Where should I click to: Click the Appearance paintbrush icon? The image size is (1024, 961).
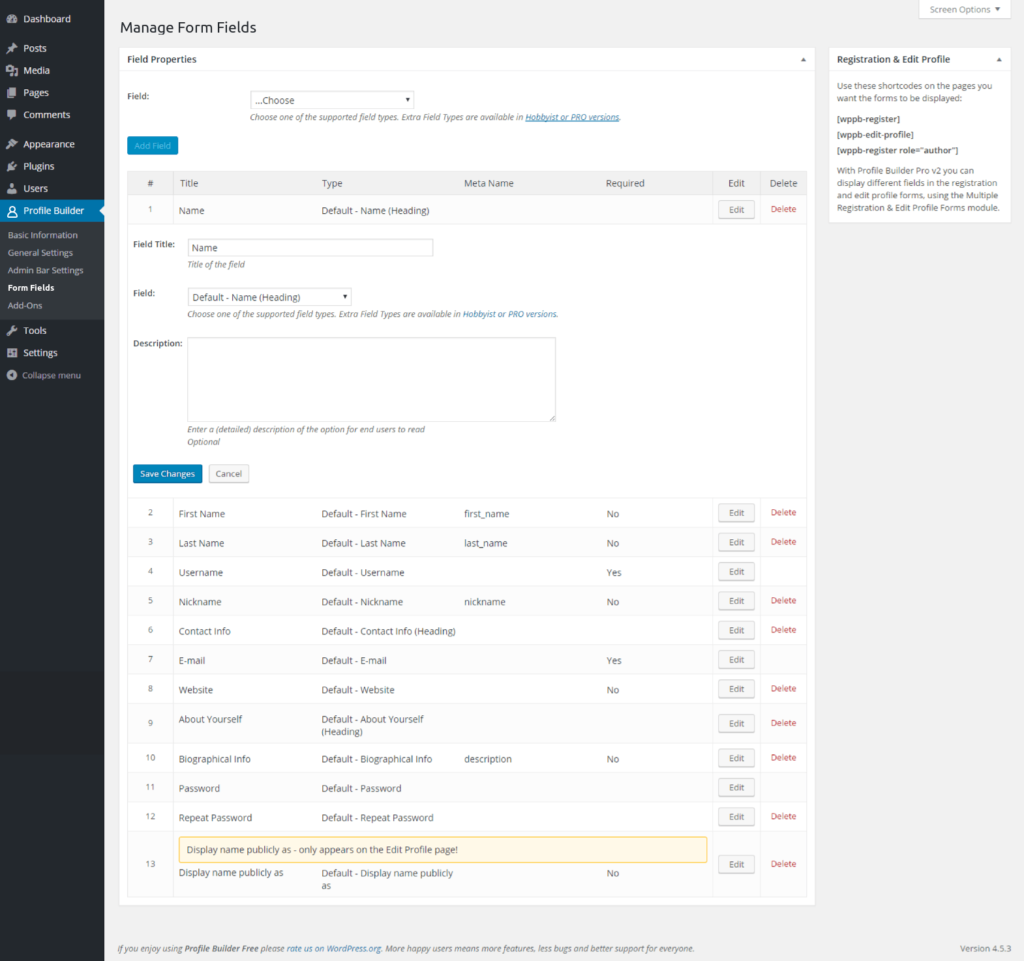tap(12, 144)
